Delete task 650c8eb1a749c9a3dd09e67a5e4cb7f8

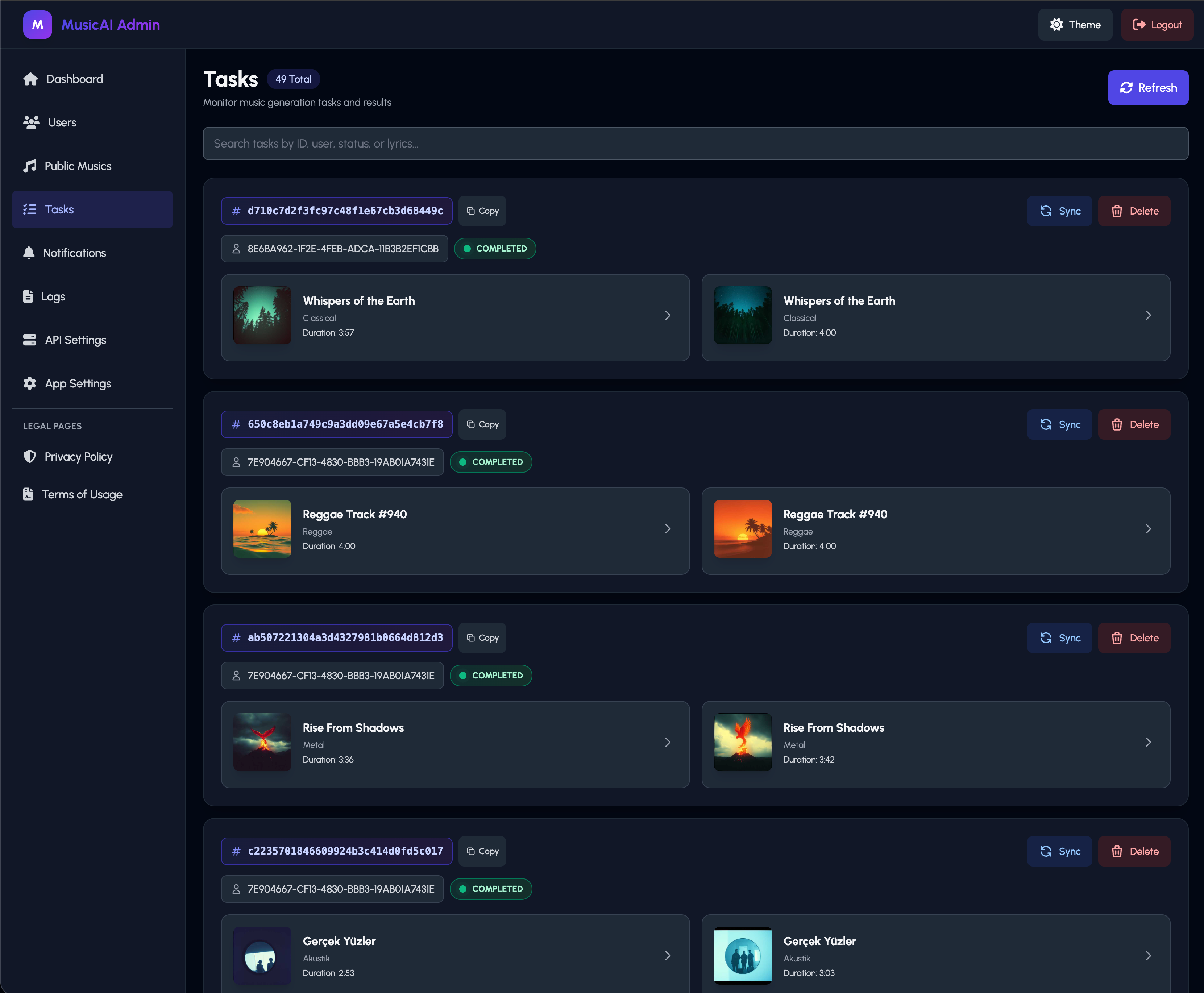click(x=1134, y=424)
